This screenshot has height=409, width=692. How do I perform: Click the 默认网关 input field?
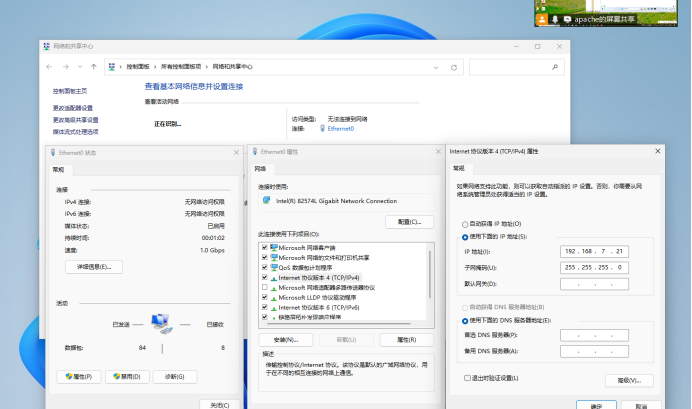tap(594, 284)
